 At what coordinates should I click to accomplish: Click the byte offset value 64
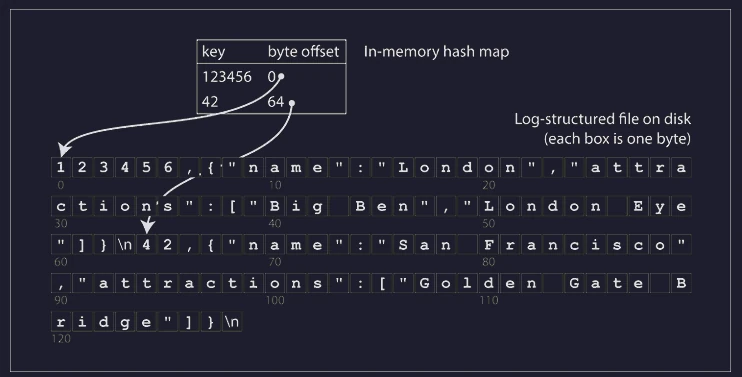275,102
